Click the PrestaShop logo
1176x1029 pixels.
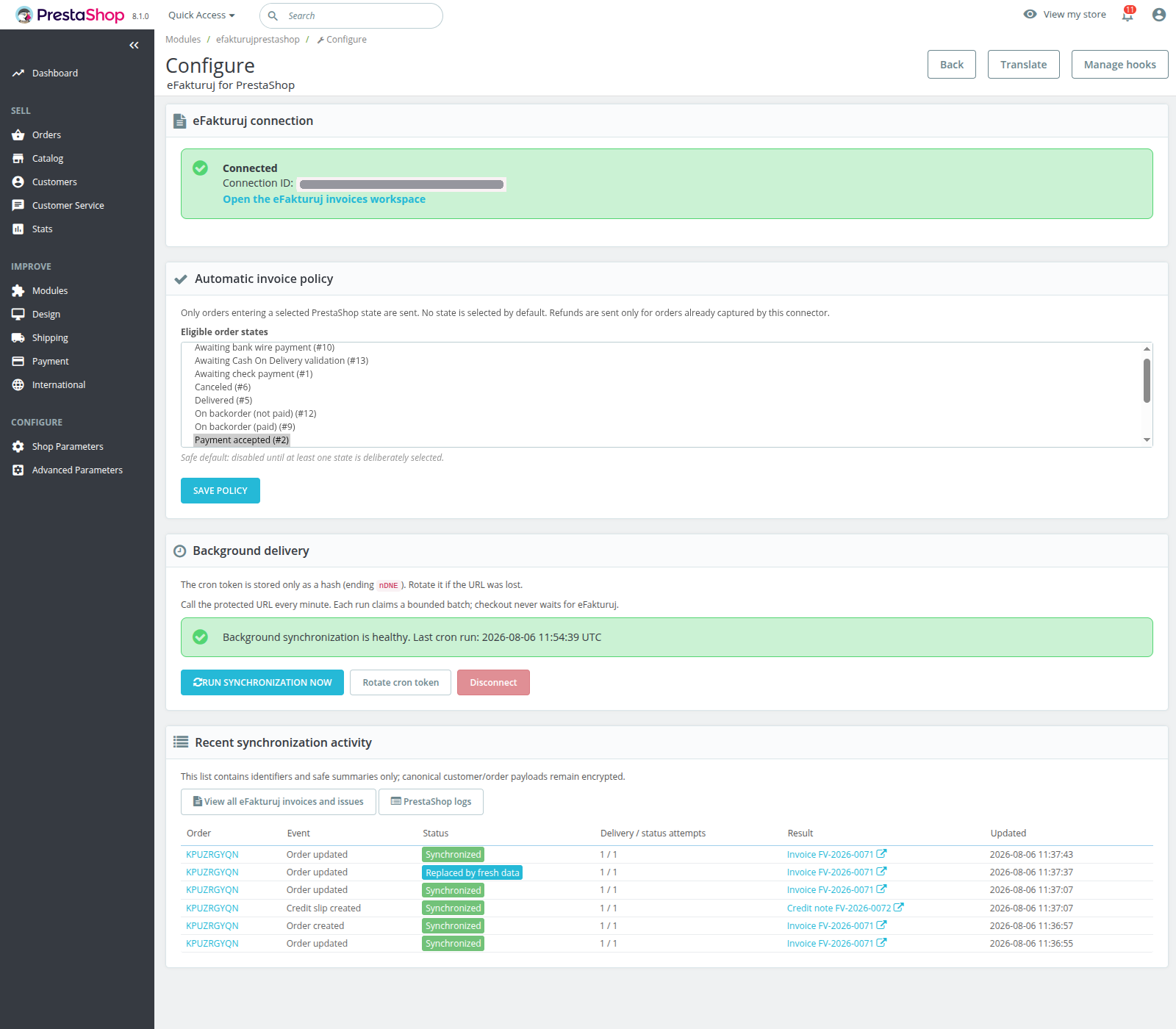click(70, 15)
